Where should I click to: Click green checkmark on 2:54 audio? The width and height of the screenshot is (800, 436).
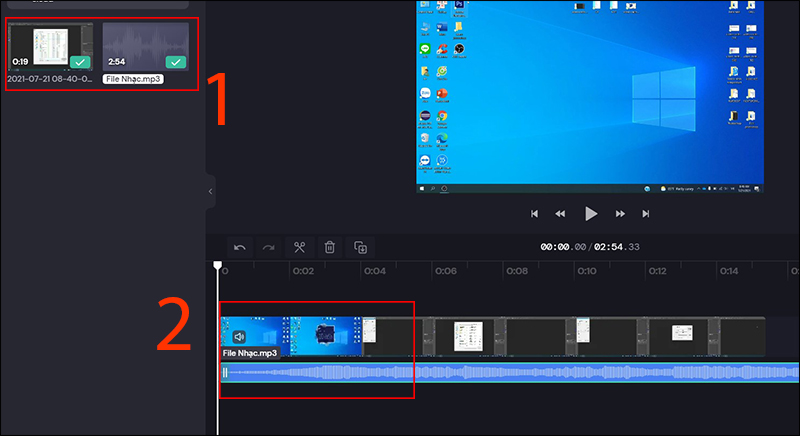point(176,62)
